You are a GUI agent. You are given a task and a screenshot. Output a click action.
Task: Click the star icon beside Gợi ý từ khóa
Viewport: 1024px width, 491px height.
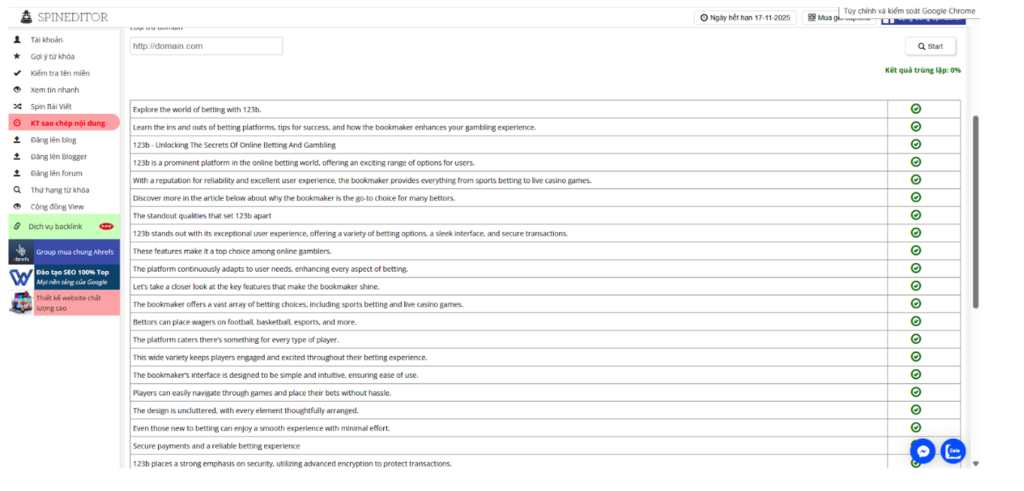click(17, 56)
